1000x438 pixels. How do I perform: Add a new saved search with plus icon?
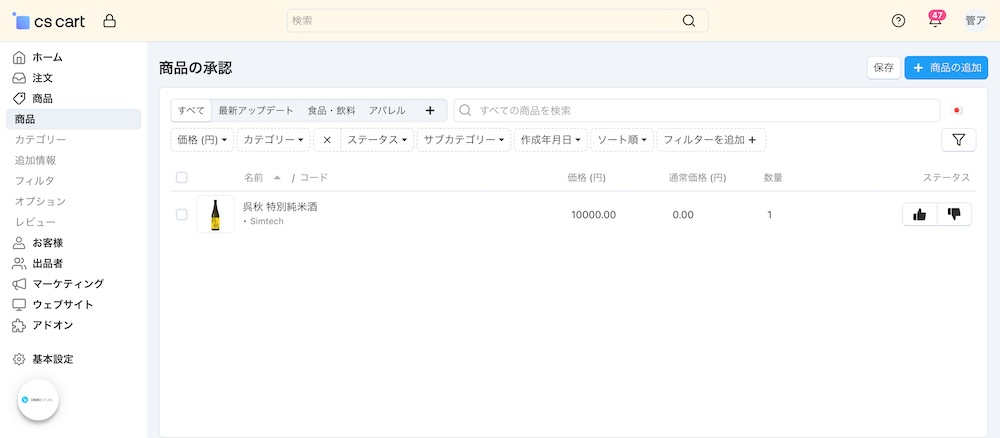tap(430, 110)
